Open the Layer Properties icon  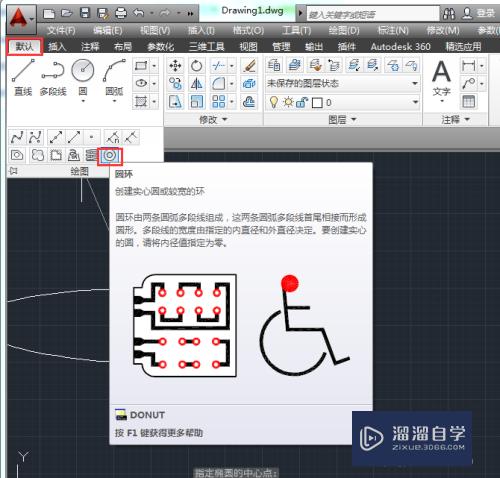point(274,65)
